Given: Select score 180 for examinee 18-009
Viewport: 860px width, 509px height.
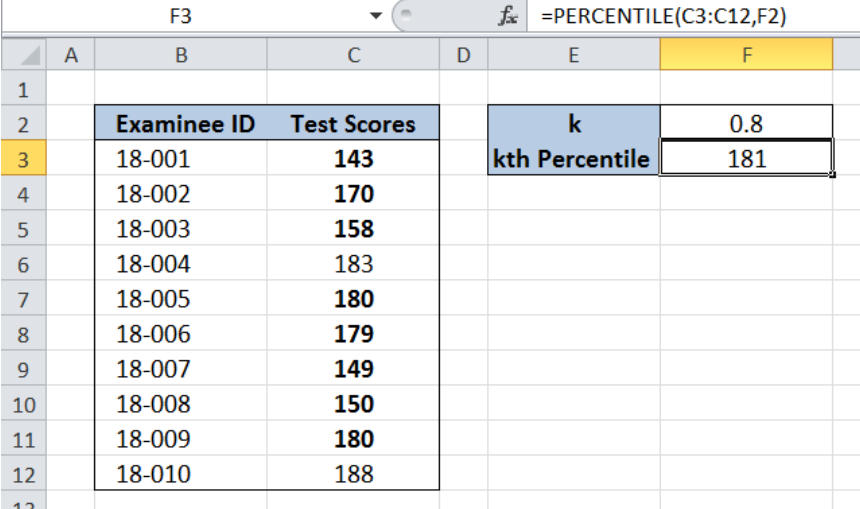Looking at the screenshot, I should click(353, 439).
